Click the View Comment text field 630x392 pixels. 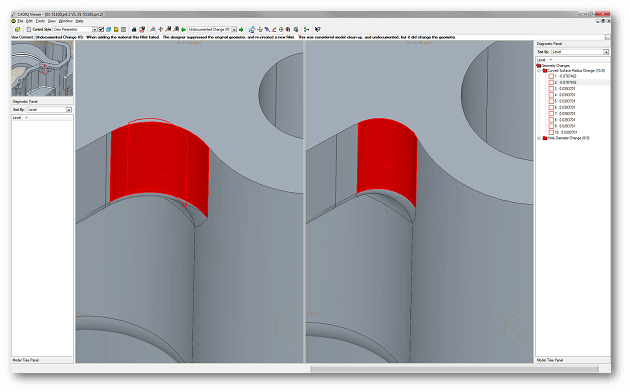(319, 37)
